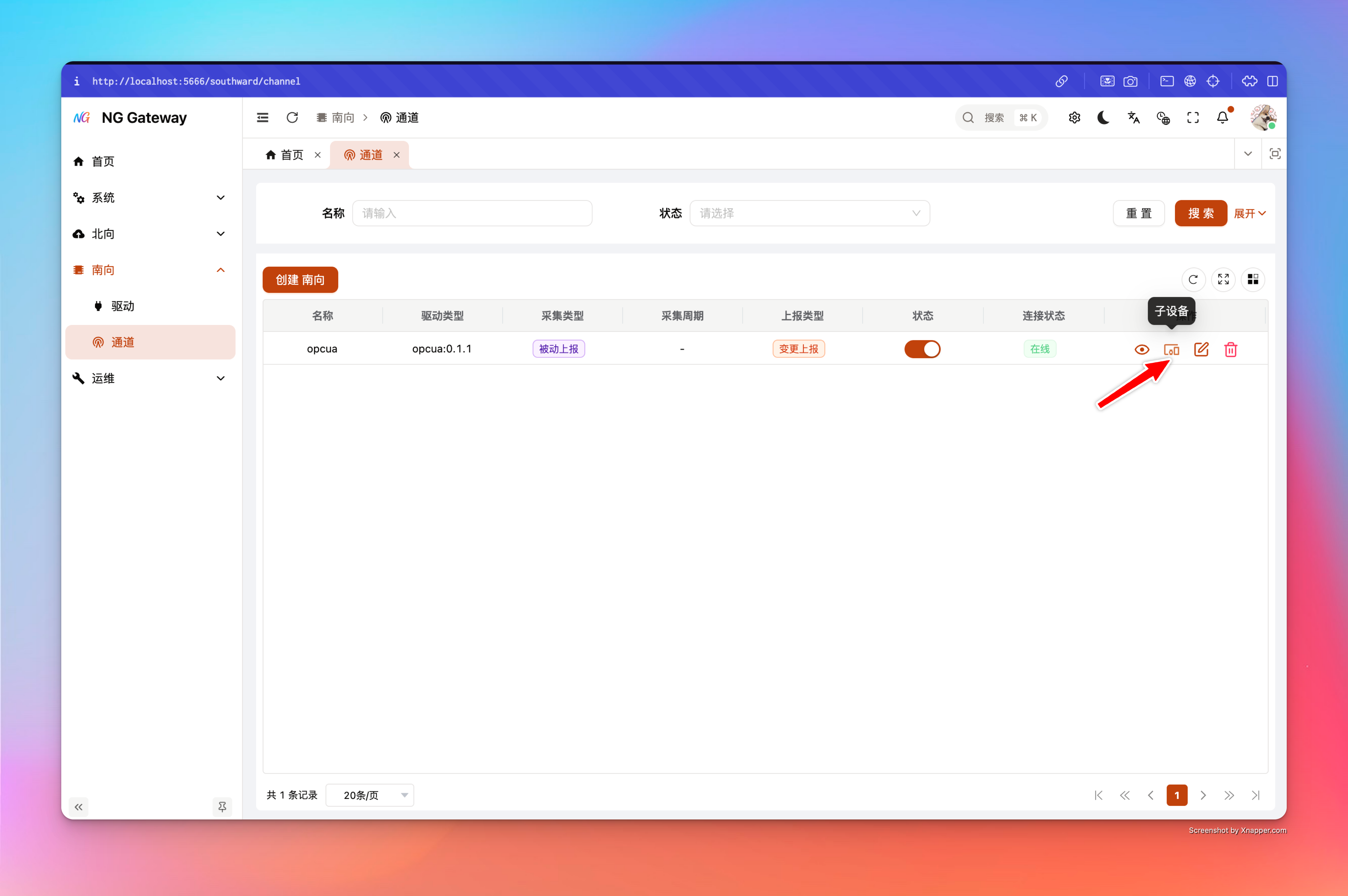The width and height of the screenshot is (1348, 896).
Task: View opcua channel details with the eye icon
Action: [1142, 349]
